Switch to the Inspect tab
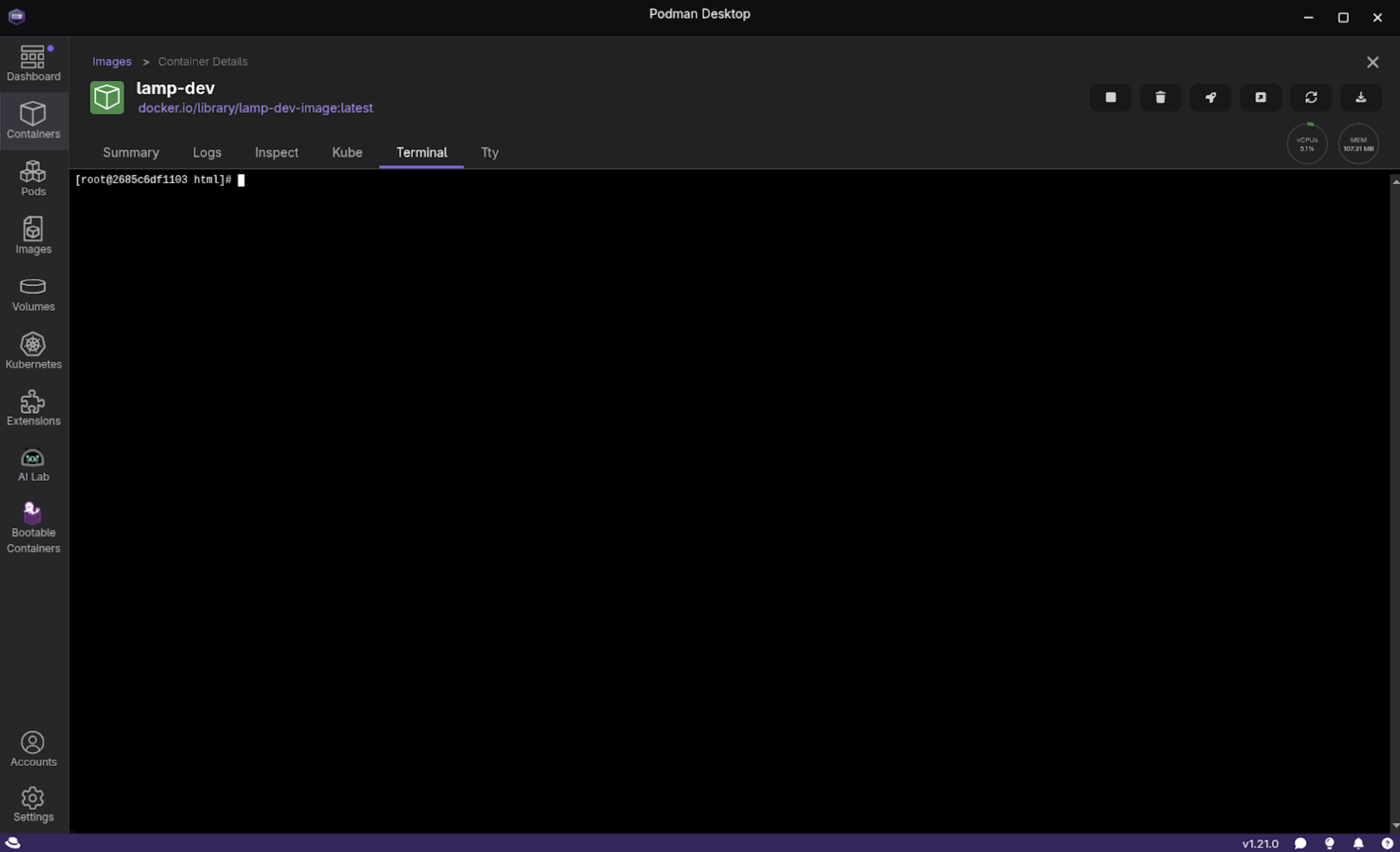This screenshot has height=852, width=1400. tap(276, 152)
